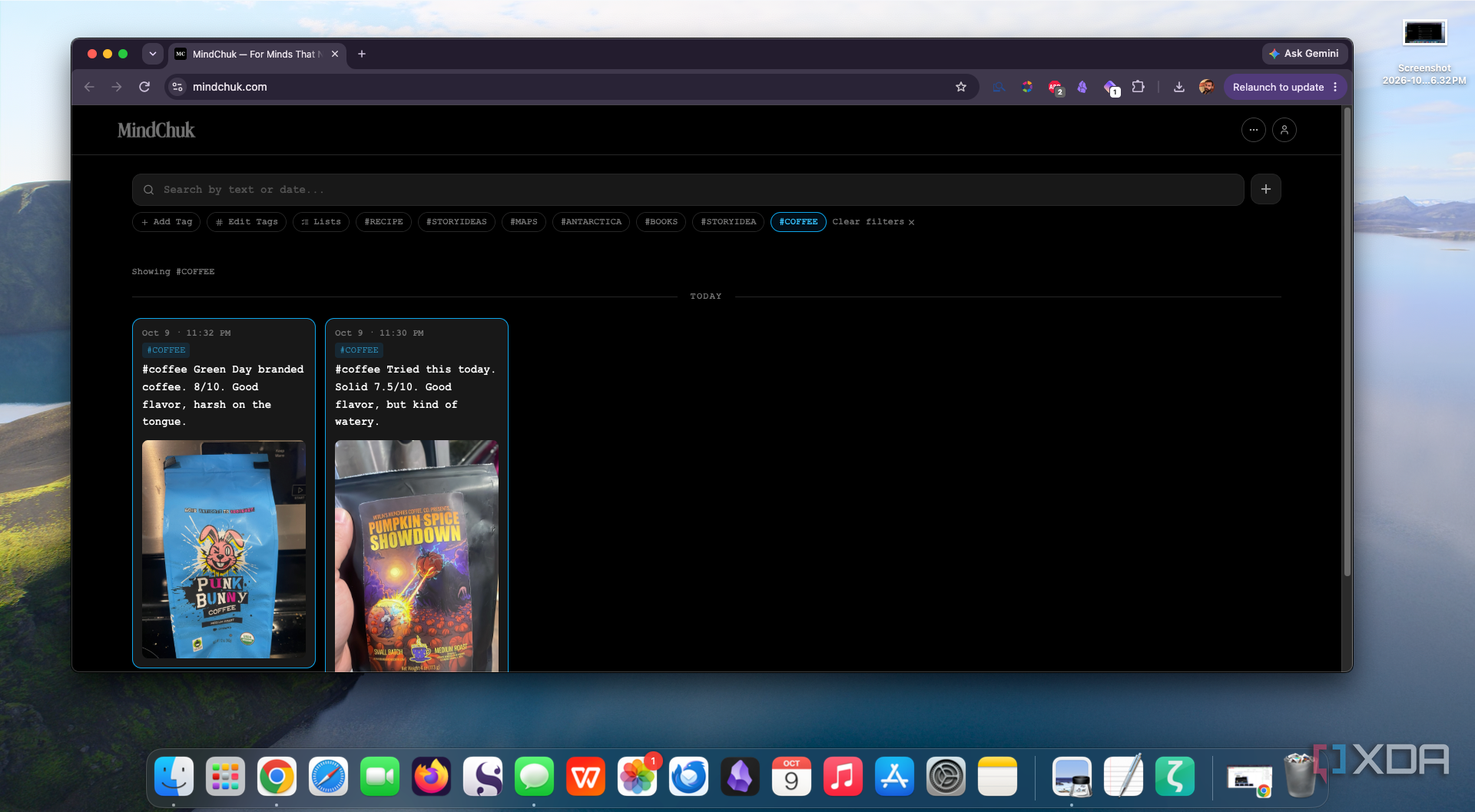1475x812 pixels.
Task: Open the three-dots menu in MindChuk header
Action: click(1253, 130)
